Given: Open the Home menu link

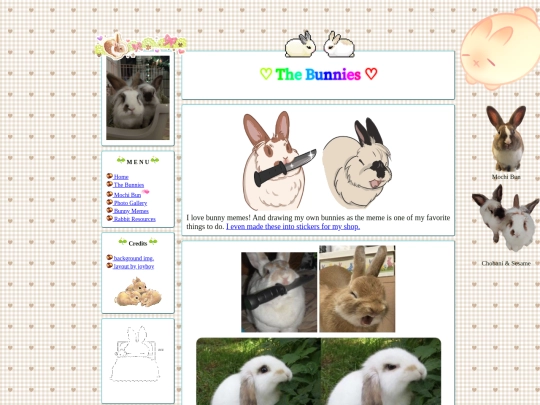Looking at the screenshot, I should (x=121, y=177).
